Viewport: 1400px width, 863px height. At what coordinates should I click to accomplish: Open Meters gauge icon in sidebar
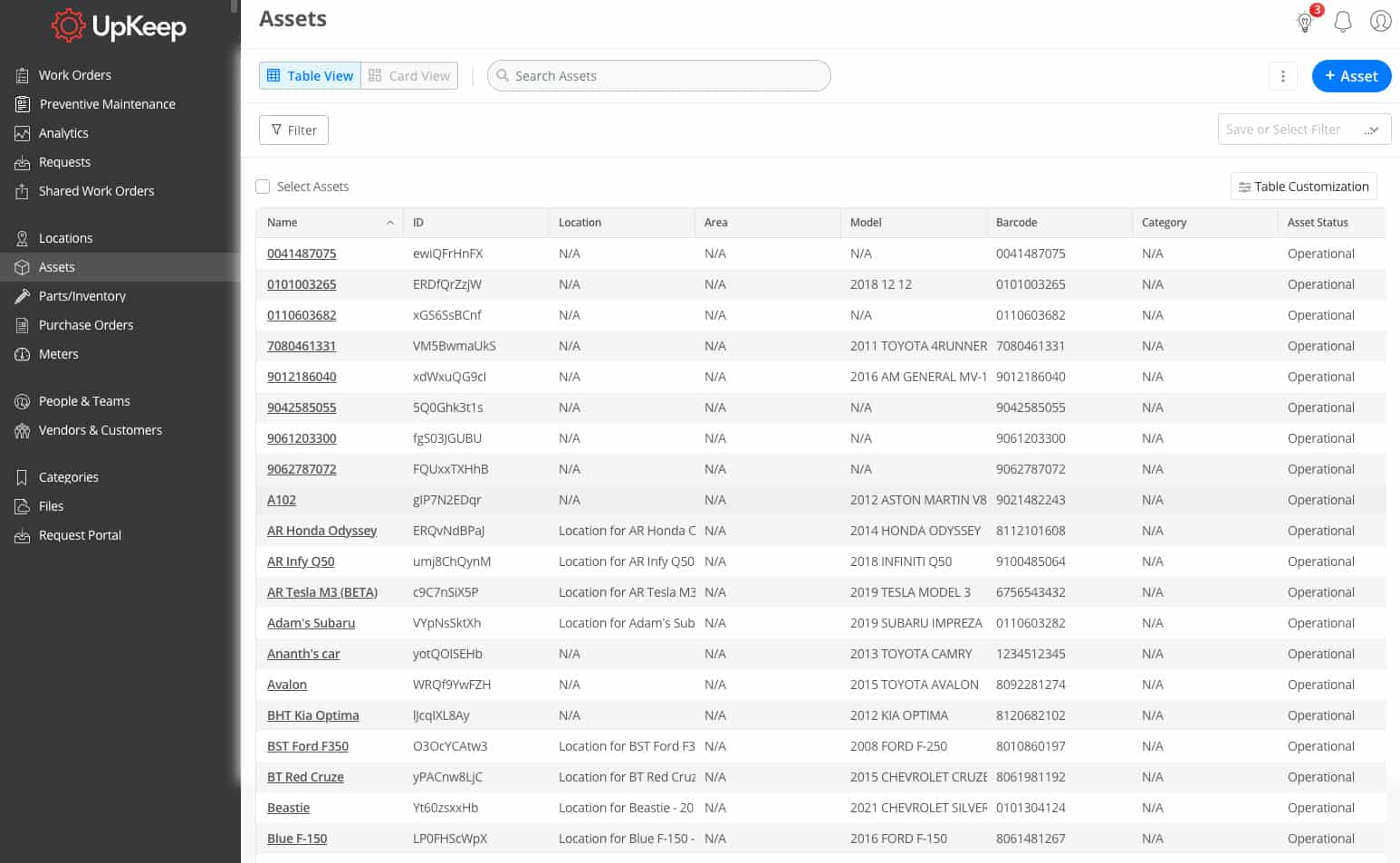click(x=22, y=354)
